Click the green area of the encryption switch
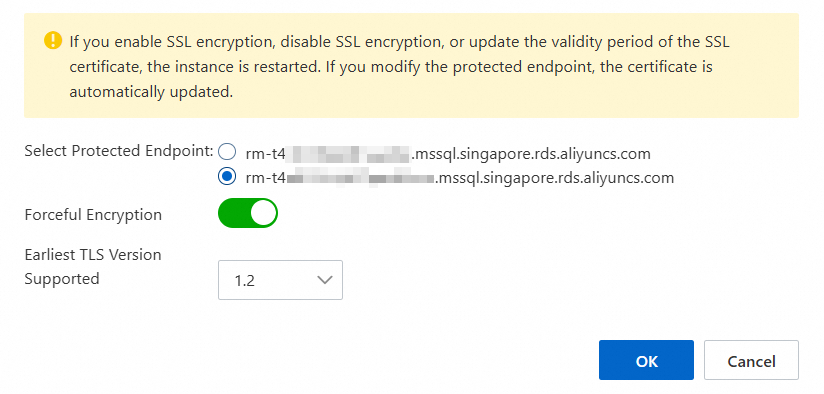The image size is (824, 394). point(233,213)
